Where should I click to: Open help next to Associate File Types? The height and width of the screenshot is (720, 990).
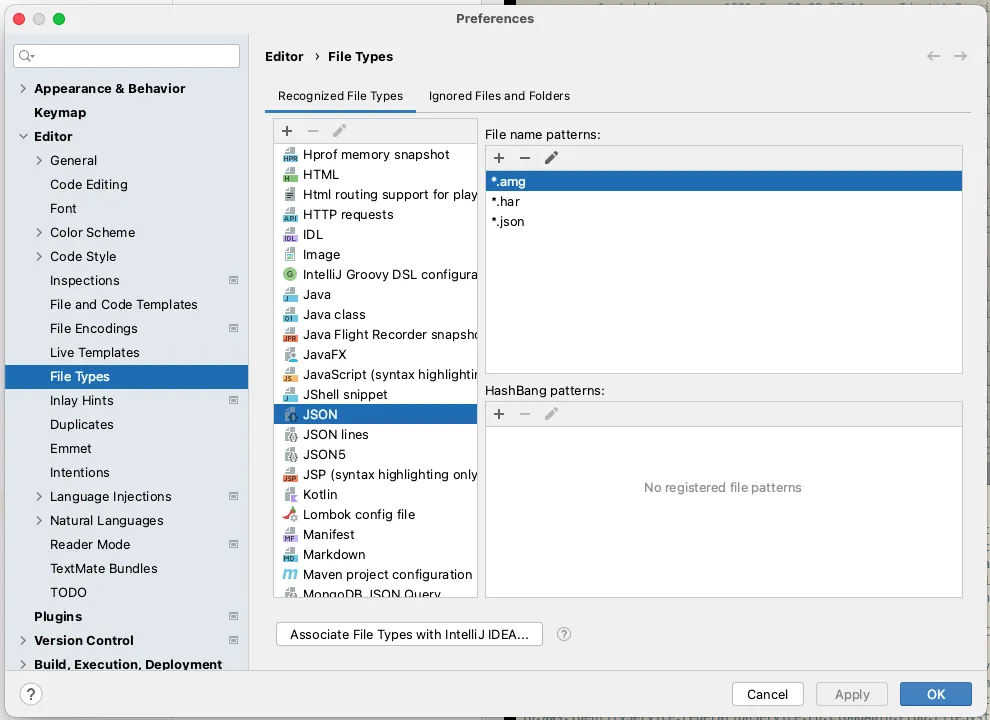pyautogui.click(x=564, y=634)
